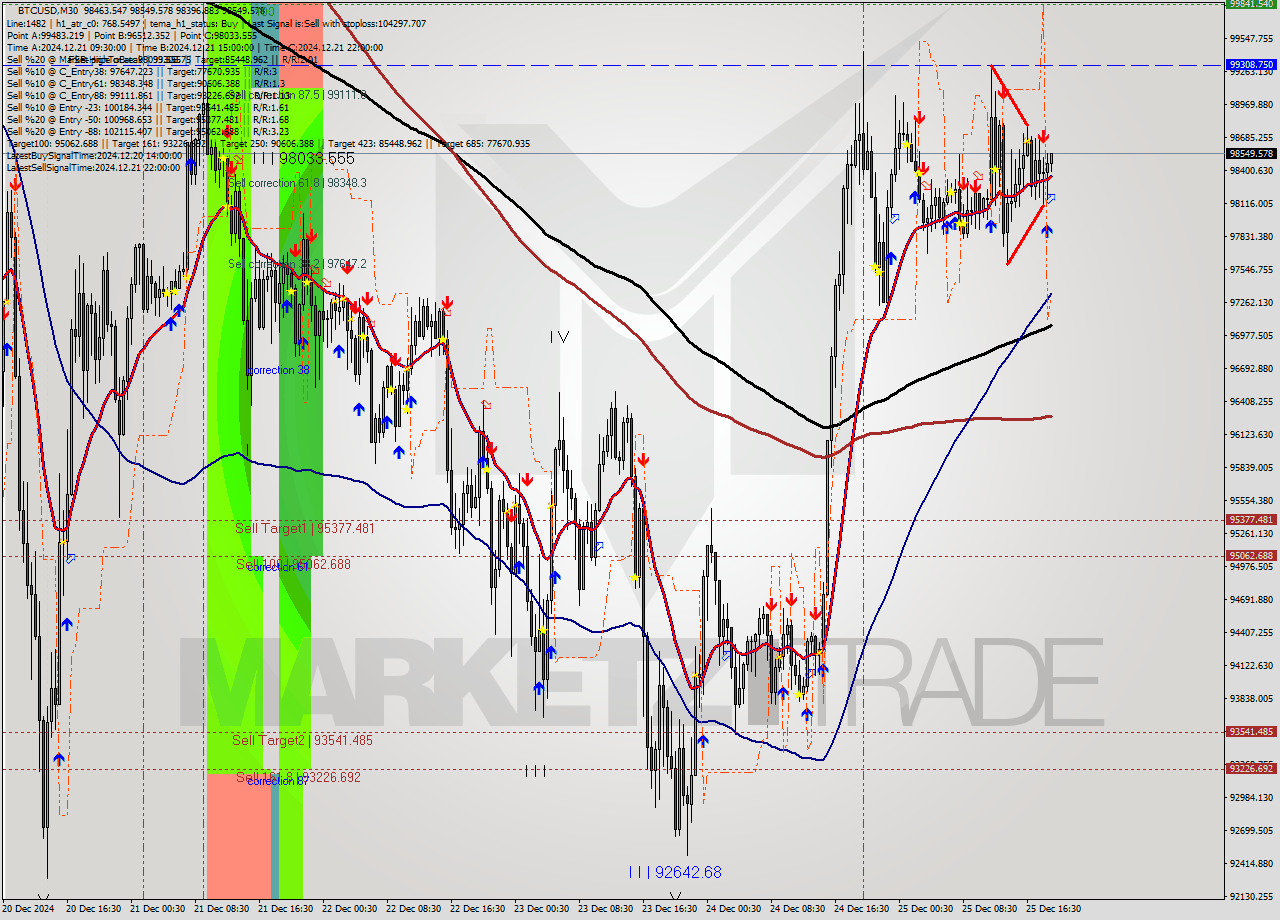Select the 'Sell 100 | 95062.688' level label
Viewport: 1280px width, 920px height.
(293, 564)
